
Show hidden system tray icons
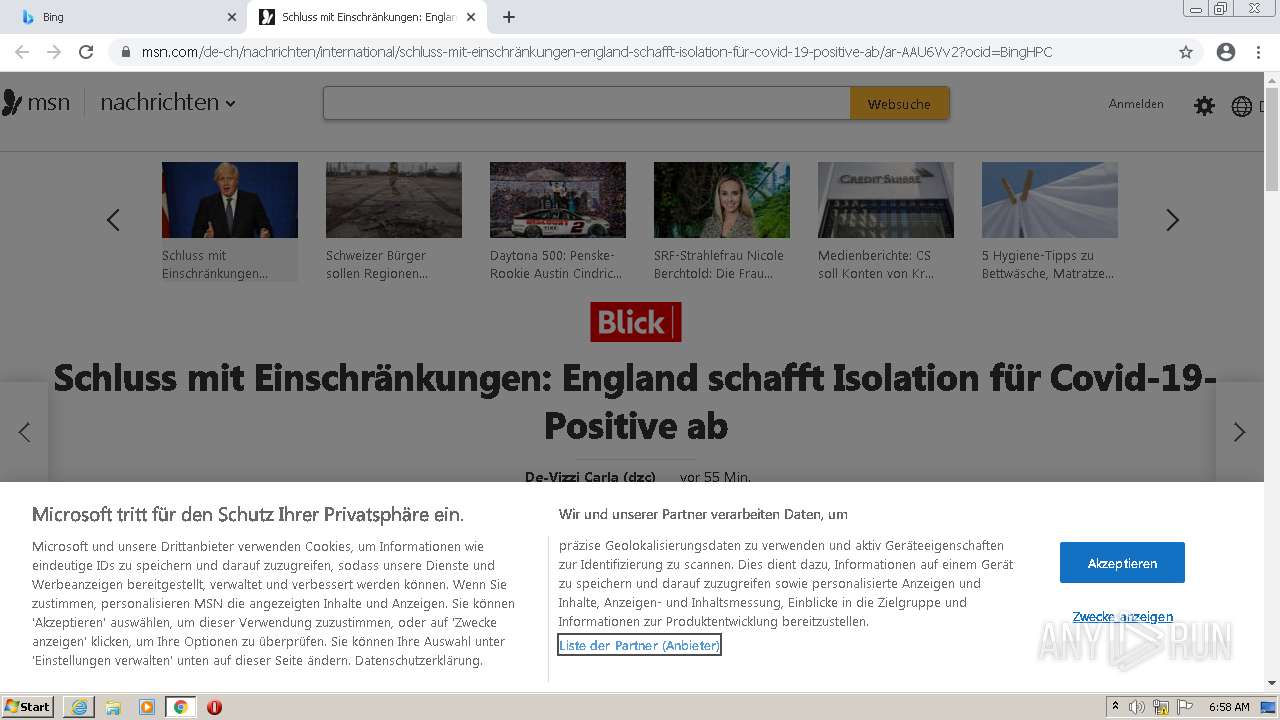coord(1115,707)
